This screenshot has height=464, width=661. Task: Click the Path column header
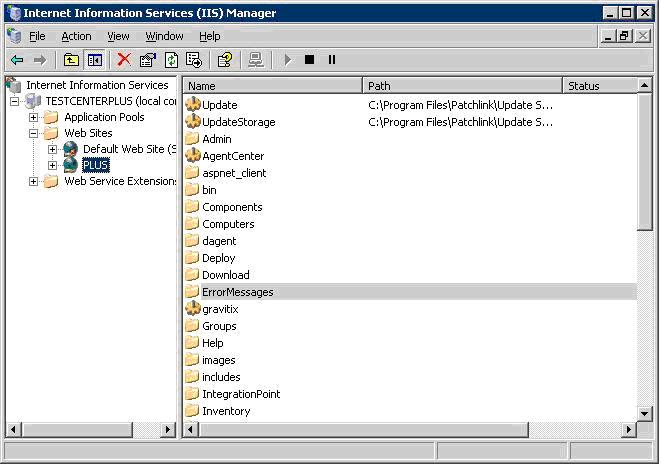click(x=460, y=86)
